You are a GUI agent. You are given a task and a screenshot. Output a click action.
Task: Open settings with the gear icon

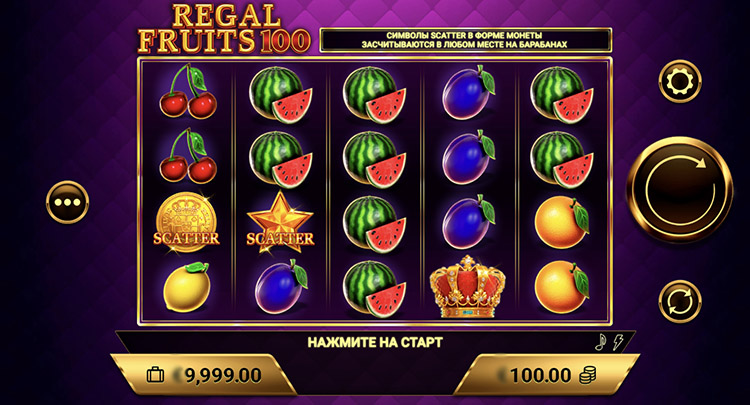(680, 81)
